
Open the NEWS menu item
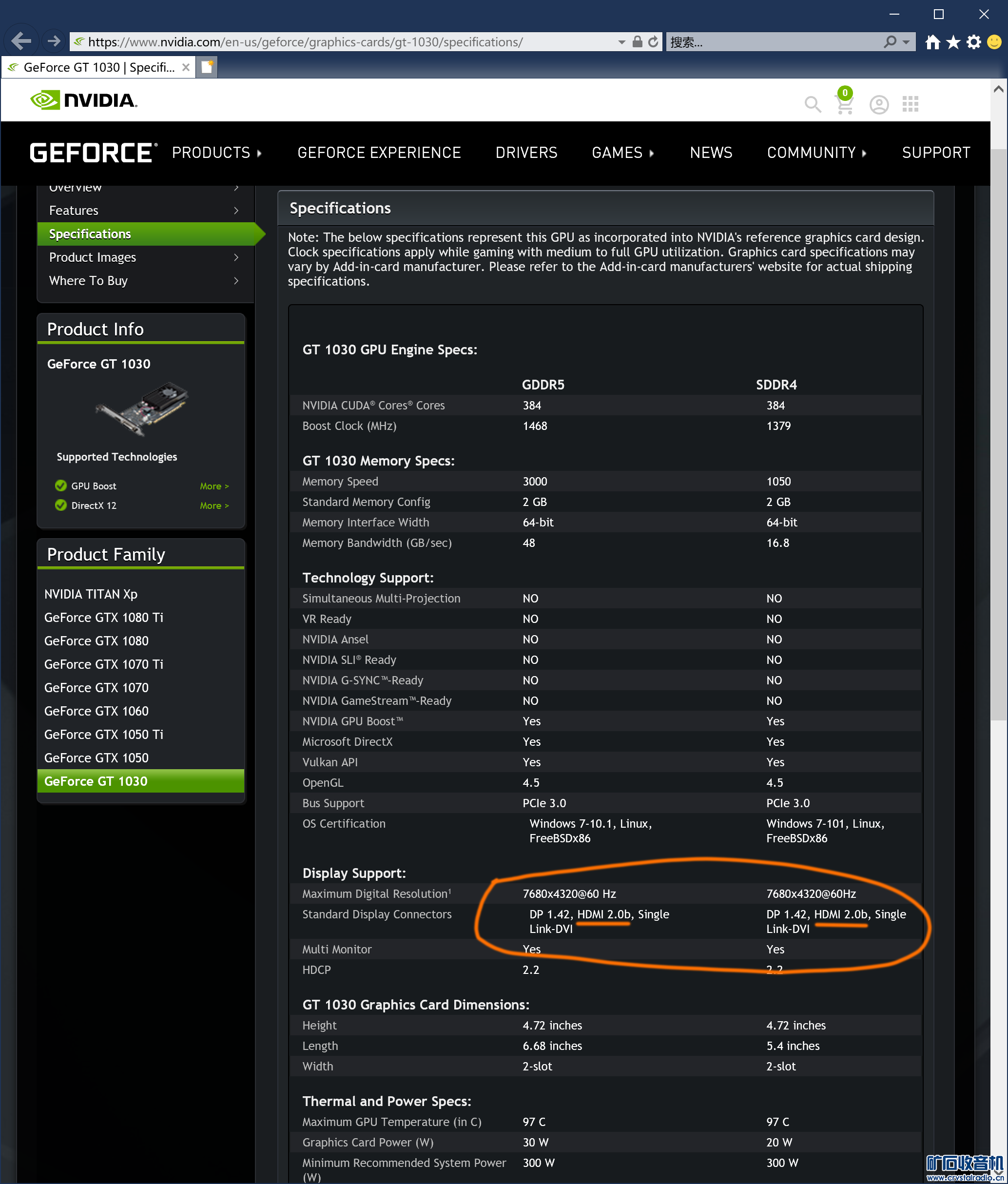711,153
